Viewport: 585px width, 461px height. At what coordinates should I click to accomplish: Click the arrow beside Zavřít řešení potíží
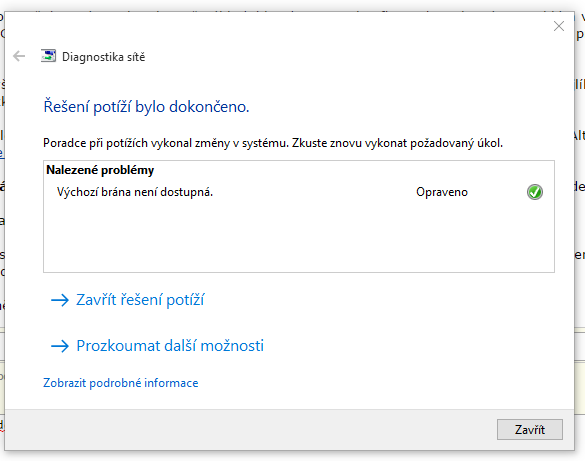(60, 300)
